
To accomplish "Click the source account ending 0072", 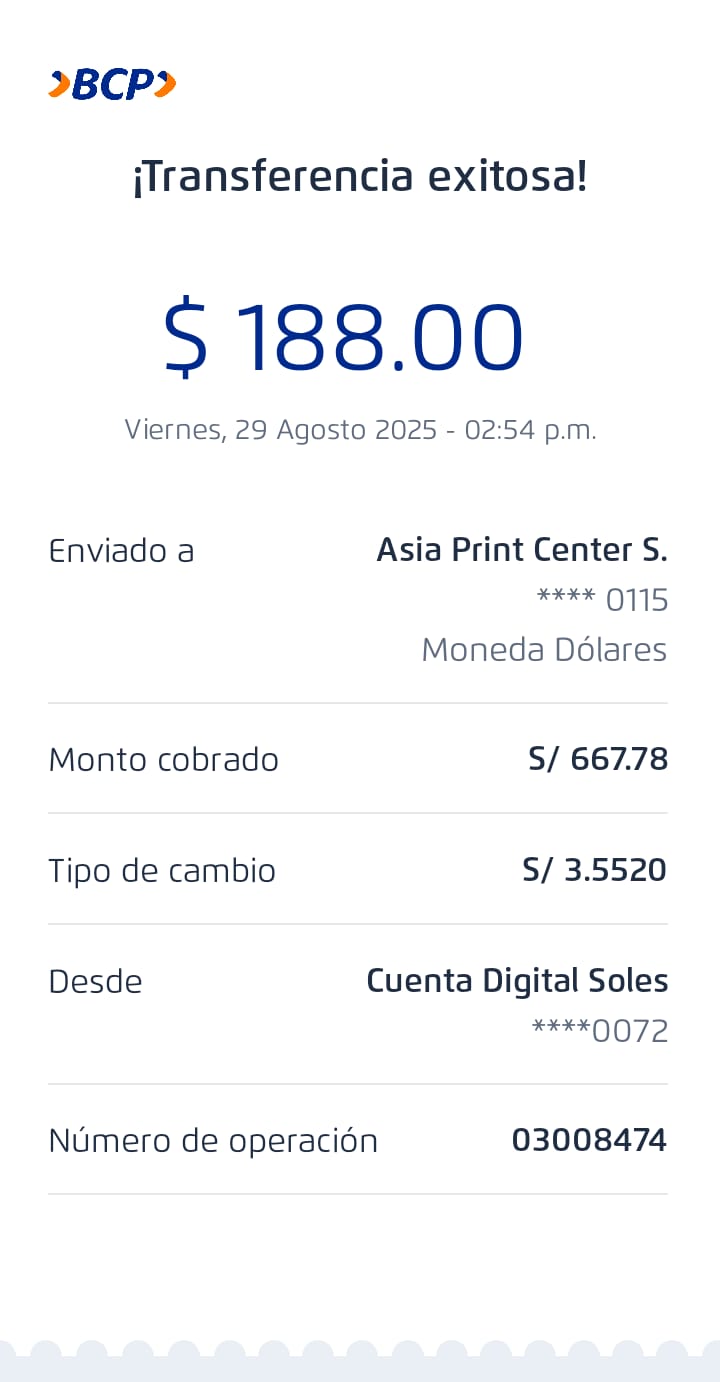I will click(600, 1031).
